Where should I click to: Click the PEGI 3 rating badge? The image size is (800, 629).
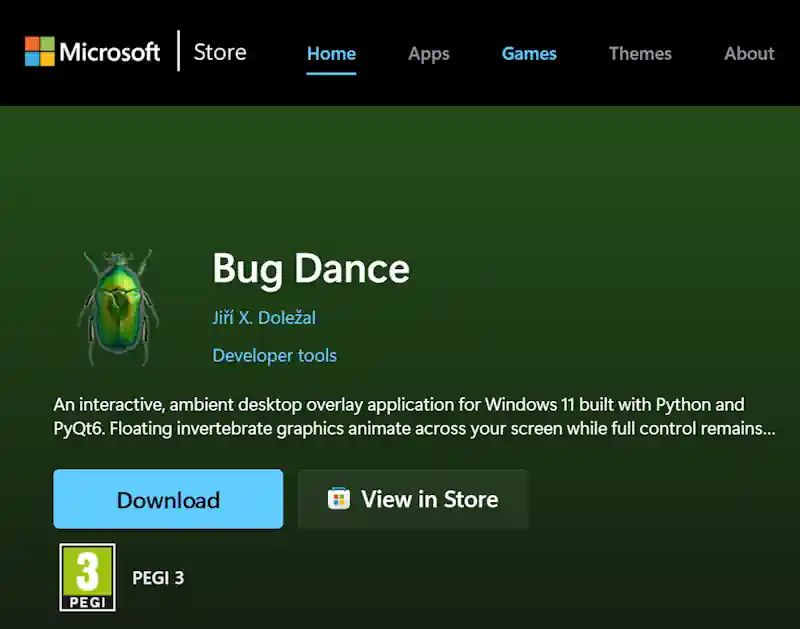click(87, 577)
